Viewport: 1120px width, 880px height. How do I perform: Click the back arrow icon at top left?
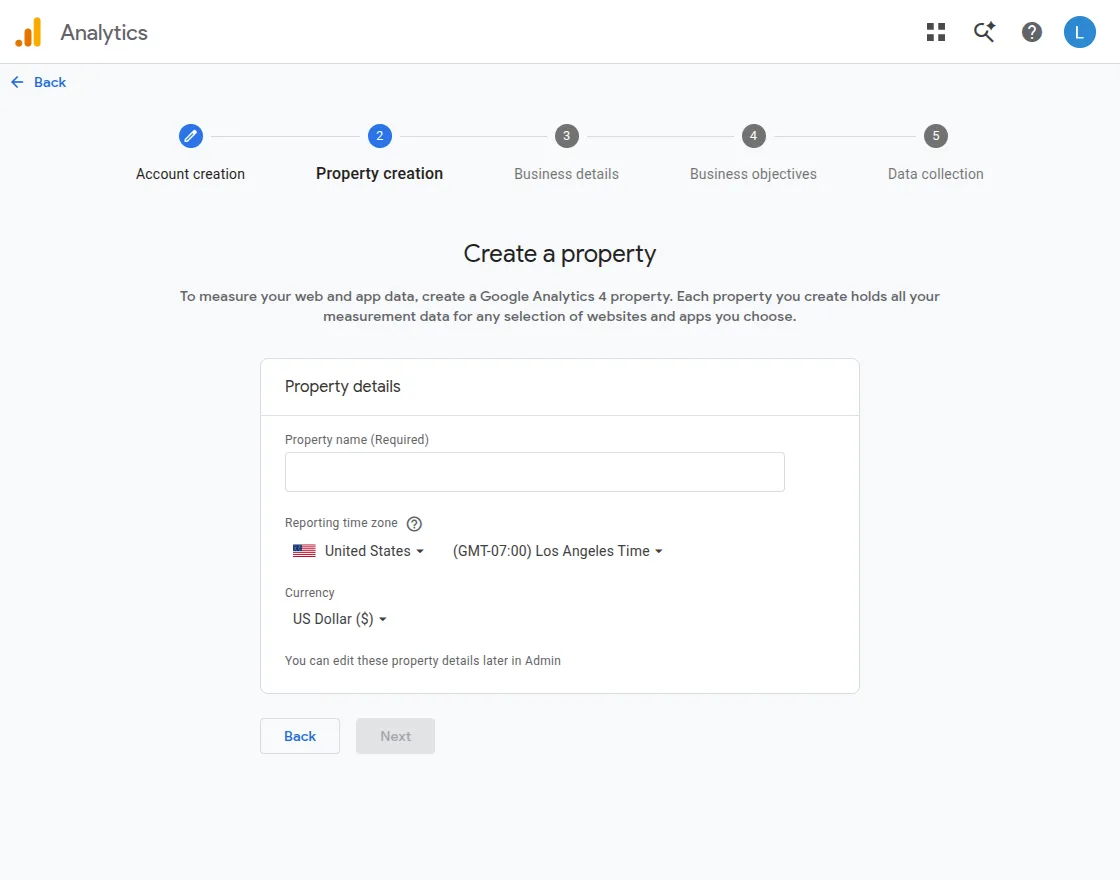coord(17,82)
